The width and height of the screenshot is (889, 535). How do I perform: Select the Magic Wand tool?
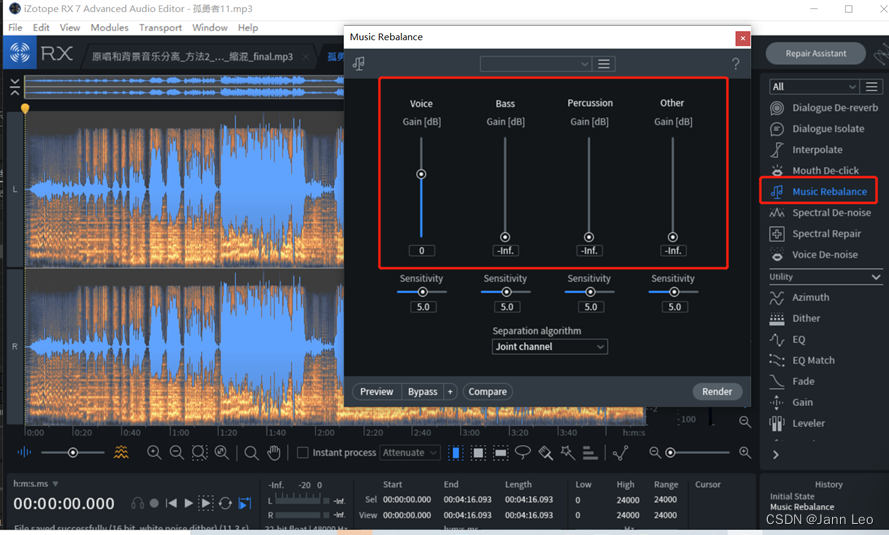coord(568,452)
